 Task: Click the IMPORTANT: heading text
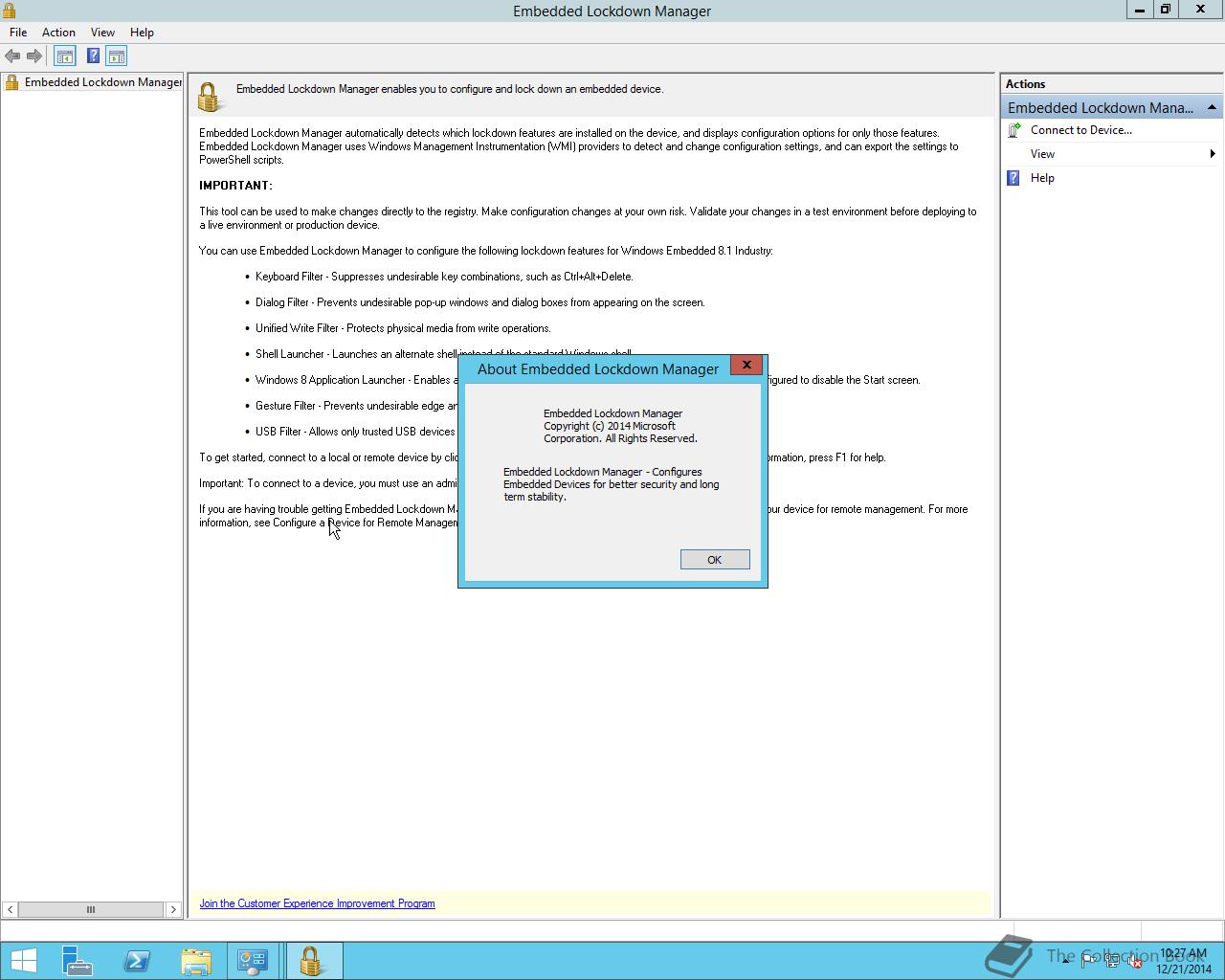click(235, 186)
